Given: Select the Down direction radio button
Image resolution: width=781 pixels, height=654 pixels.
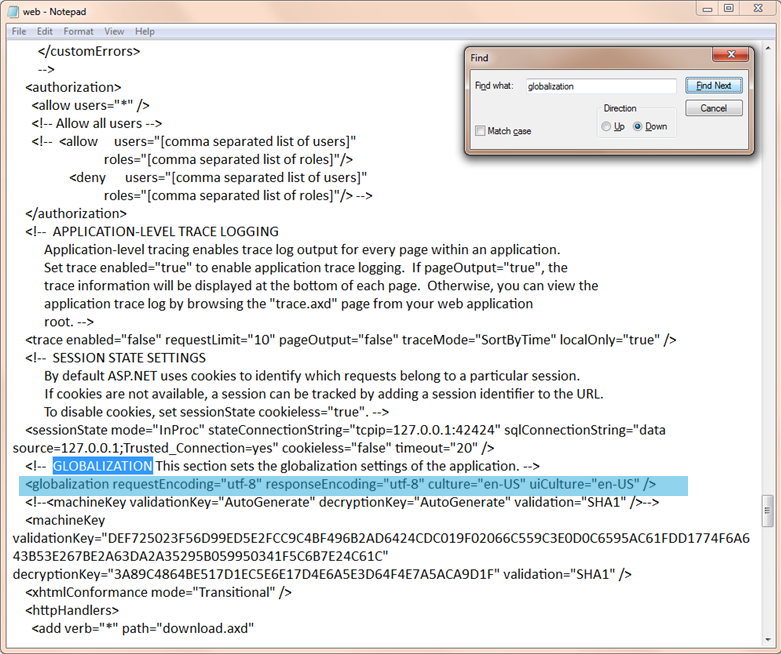Looking at the screenshot, I should pos(638,127).
